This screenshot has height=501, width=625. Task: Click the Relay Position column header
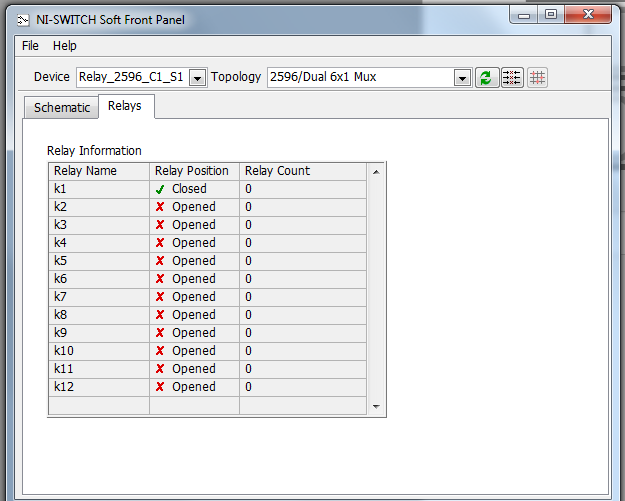[x=195, y=171]
